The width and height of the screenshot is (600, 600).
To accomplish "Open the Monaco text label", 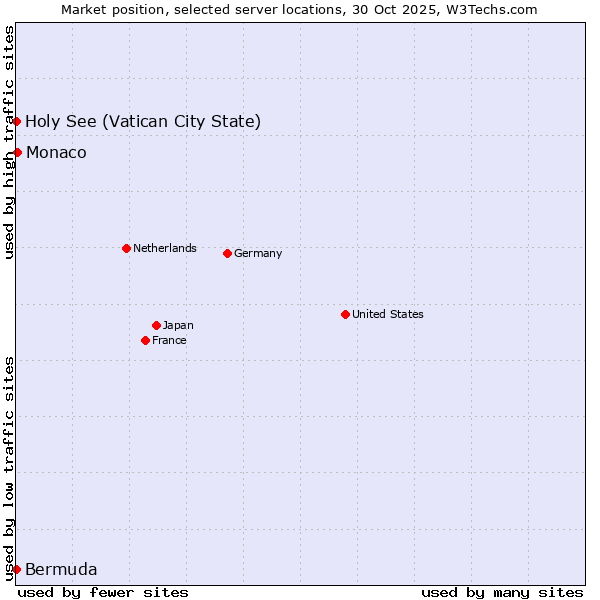I will pyautogui.click(x=56, y=153).
